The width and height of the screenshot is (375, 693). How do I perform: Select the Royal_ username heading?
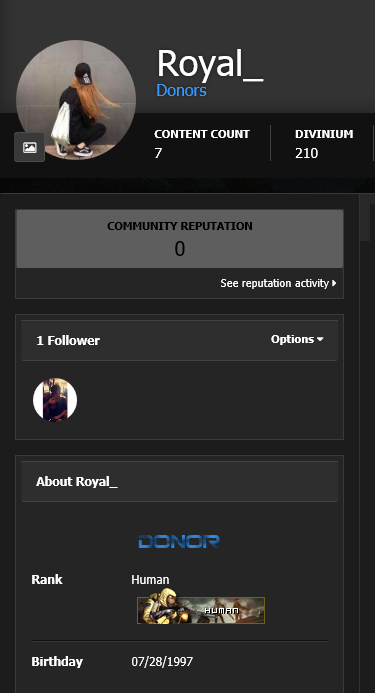pos(210,64)
